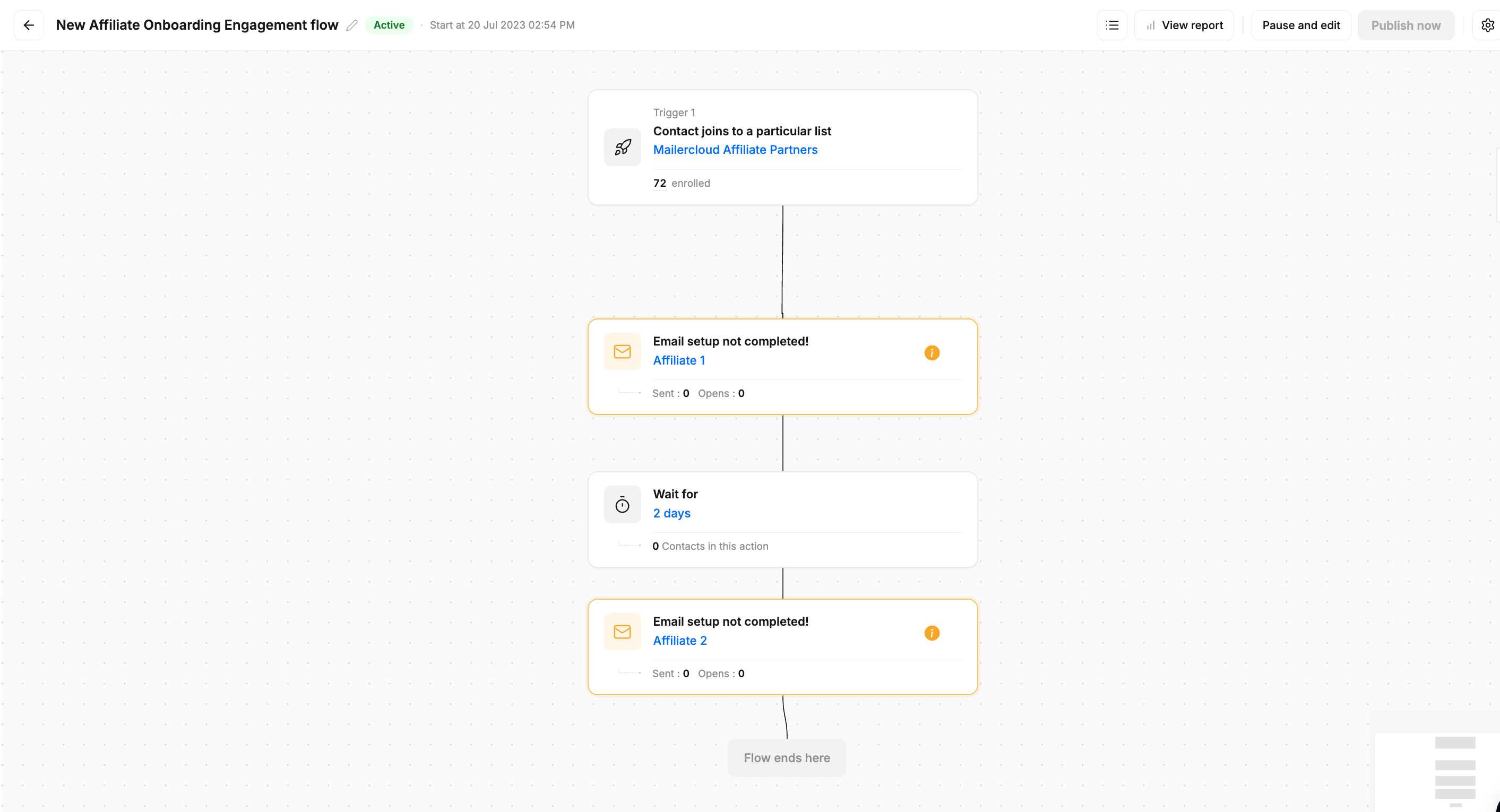Click the Affiliate 2 envelope icon

pos(623,632)
